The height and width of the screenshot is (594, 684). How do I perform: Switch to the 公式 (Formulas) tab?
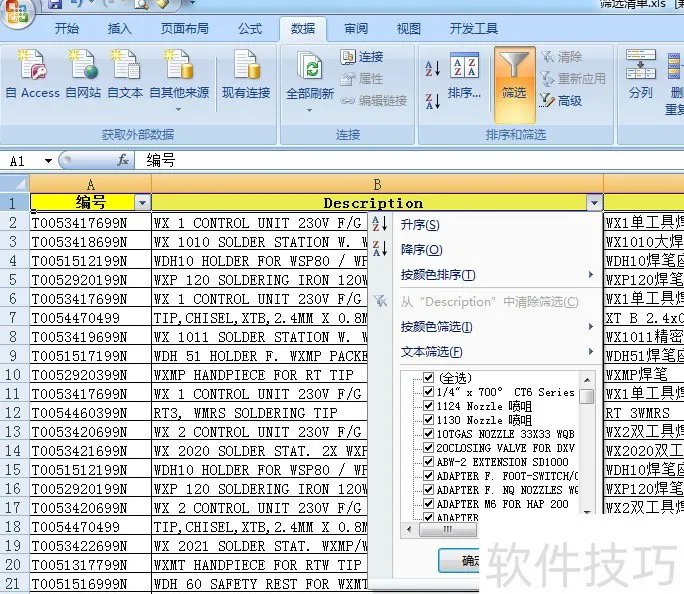tap(250, 29)
